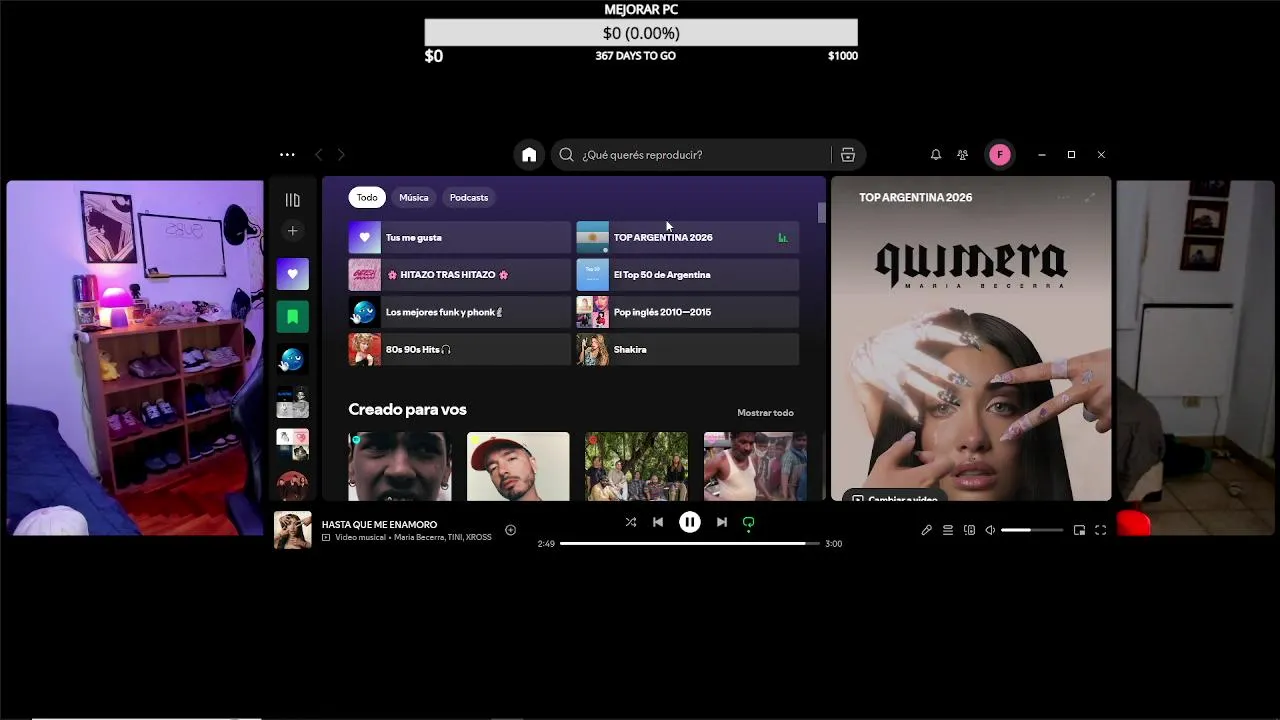Image resolution: width=1280 pixels, height=720 pixels.
Task: Click the song title HASTA QUE ME ENAMORO
Action: coord(379,524)
